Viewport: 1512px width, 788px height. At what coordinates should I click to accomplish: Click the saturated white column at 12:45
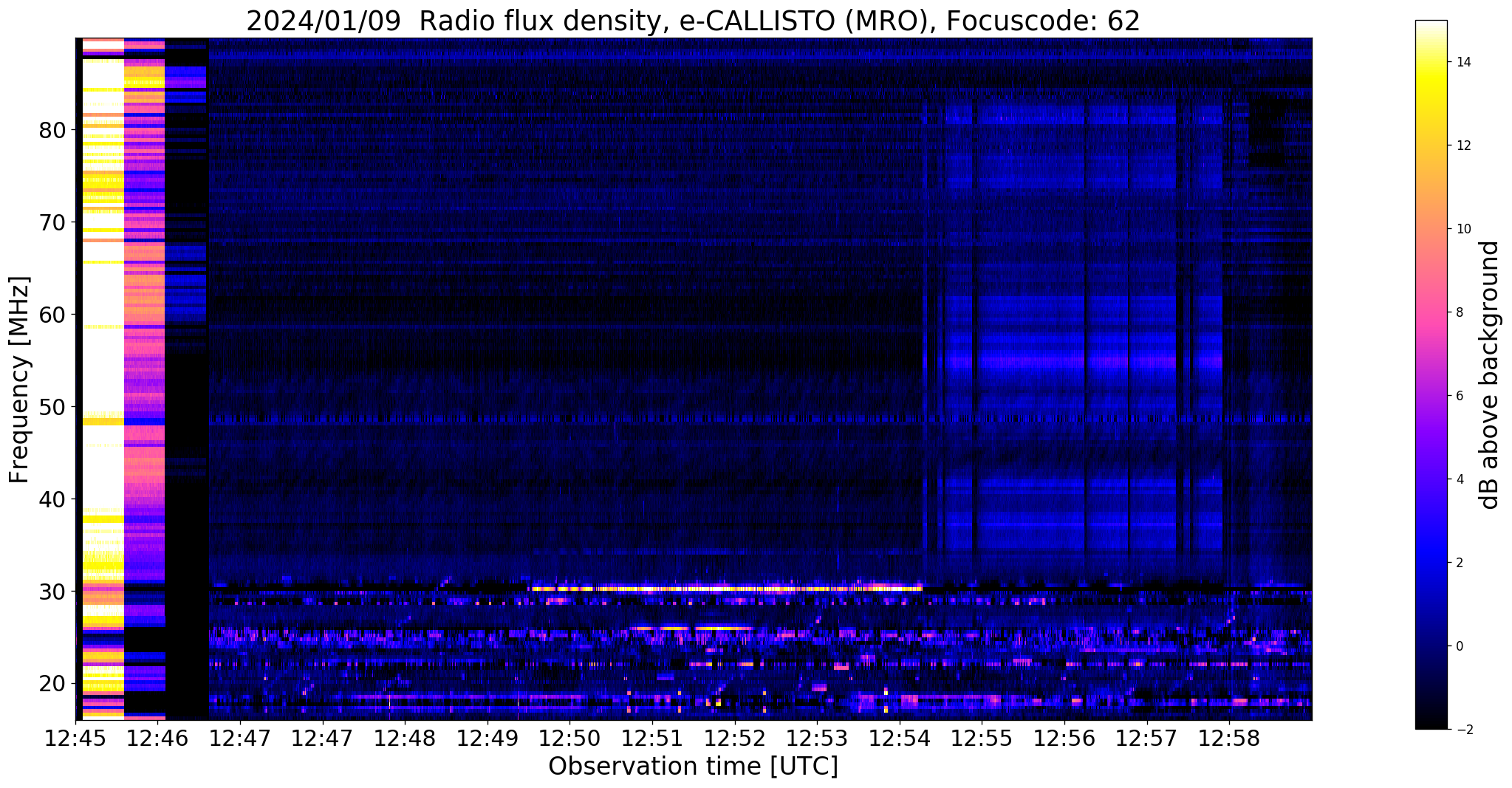click(x=103, y=379)
